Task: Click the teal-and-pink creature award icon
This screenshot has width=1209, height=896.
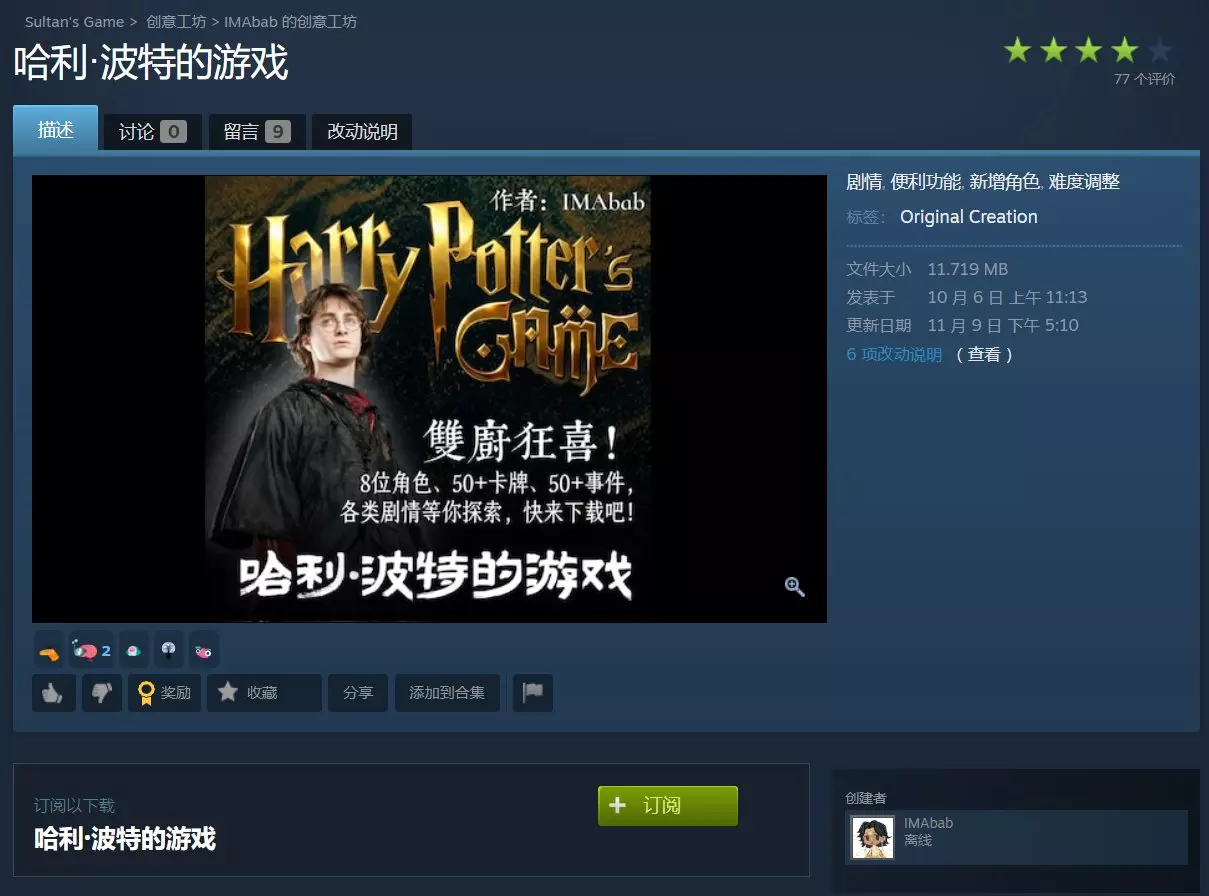Action: coord(134,651)
